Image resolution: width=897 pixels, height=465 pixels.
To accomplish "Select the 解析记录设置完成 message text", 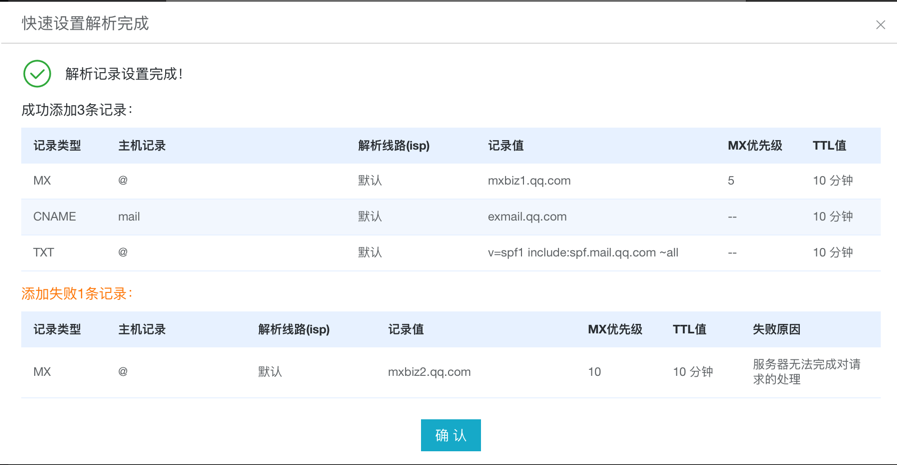I will tap(124, 74).
